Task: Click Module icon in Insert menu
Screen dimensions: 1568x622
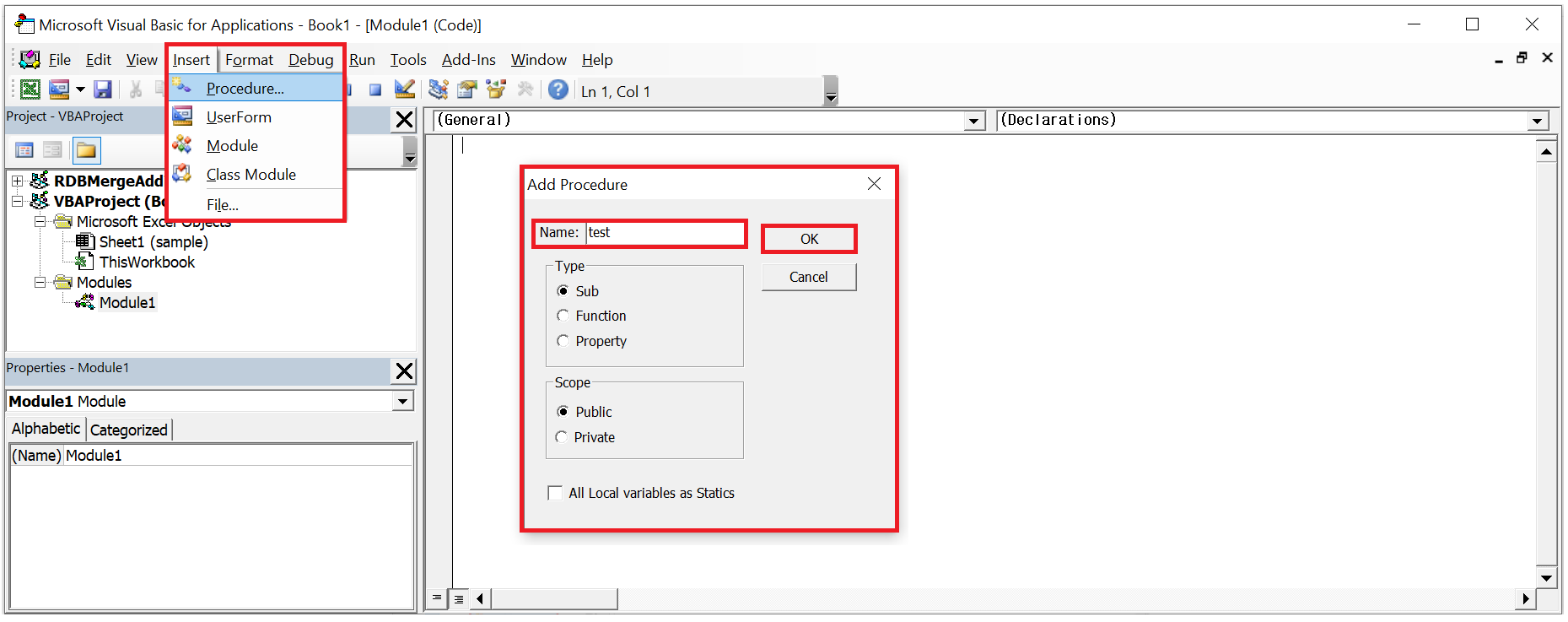Action: tap(182, 145)
